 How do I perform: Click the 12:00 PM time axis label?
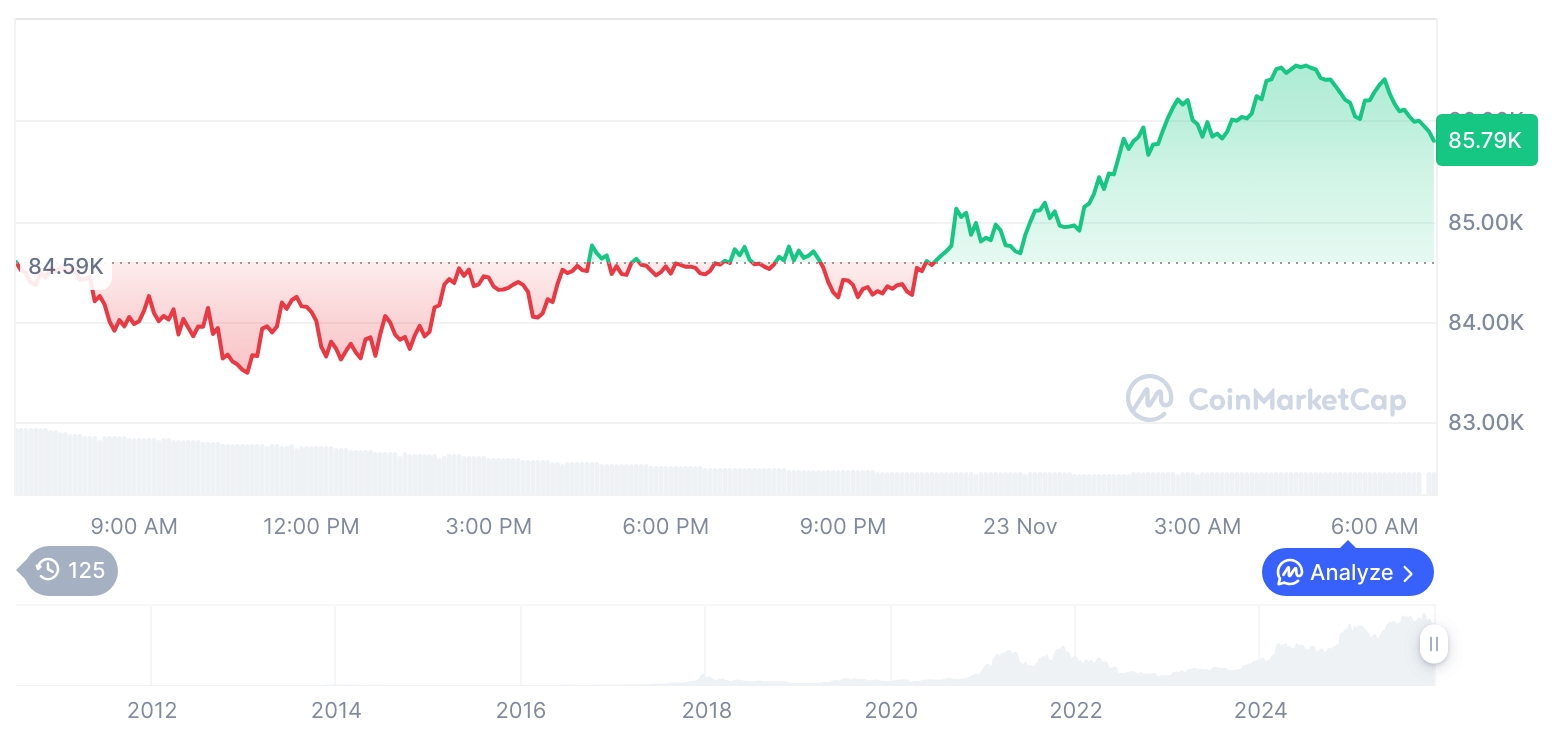311,526
